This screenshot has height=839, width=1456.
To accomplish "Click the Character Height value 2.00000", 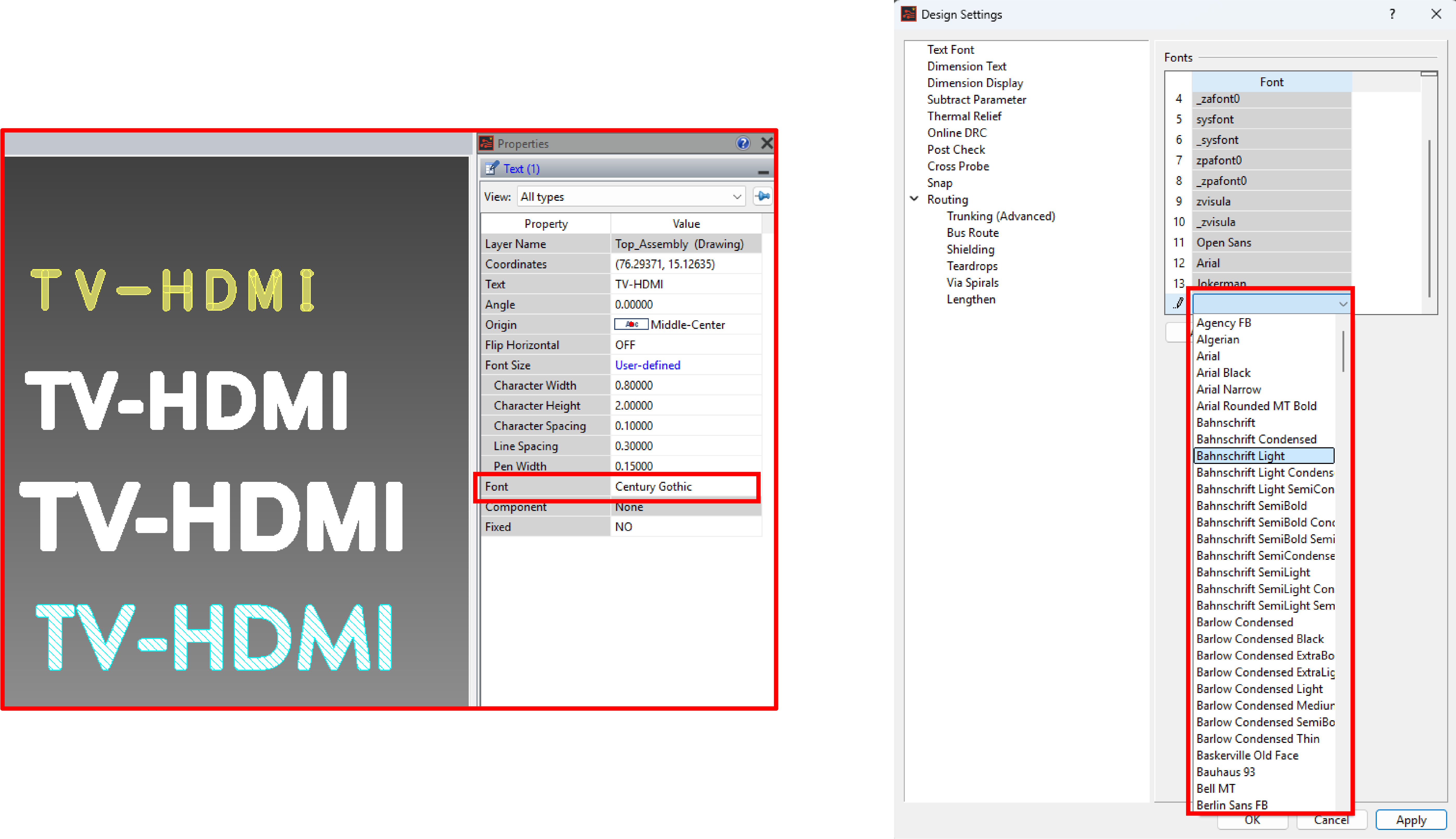I will [686, 406].
